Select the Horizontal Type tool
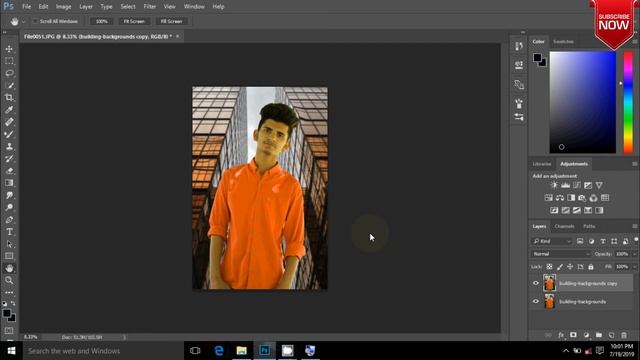Viewport: 640px width, 360px height. coord(9,232)
